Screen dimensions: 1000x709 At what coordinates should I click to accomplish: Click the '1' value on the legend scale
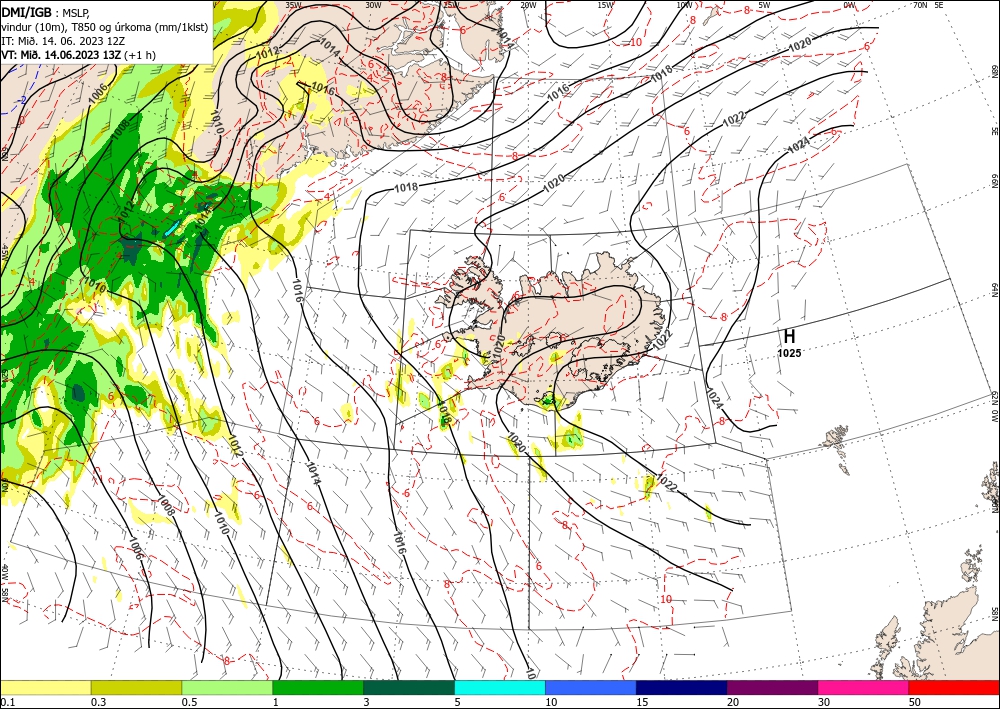(x=276, y=702)
